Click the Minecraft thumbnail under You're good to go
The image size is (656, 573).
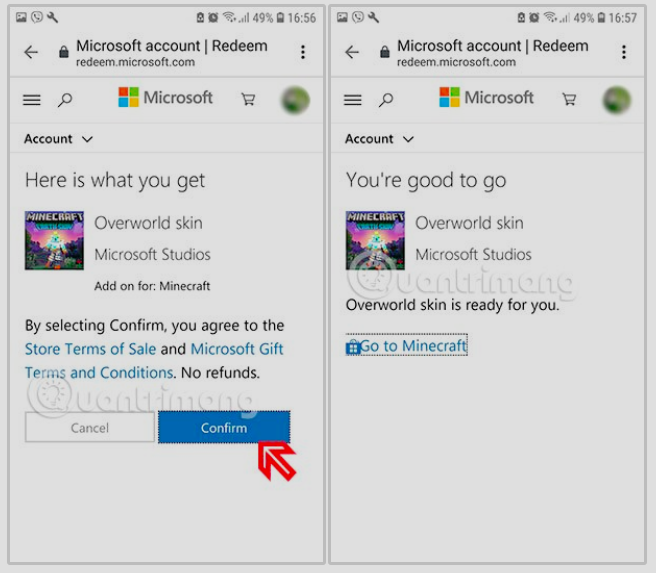pyautogui.click(x=375, y=240)
